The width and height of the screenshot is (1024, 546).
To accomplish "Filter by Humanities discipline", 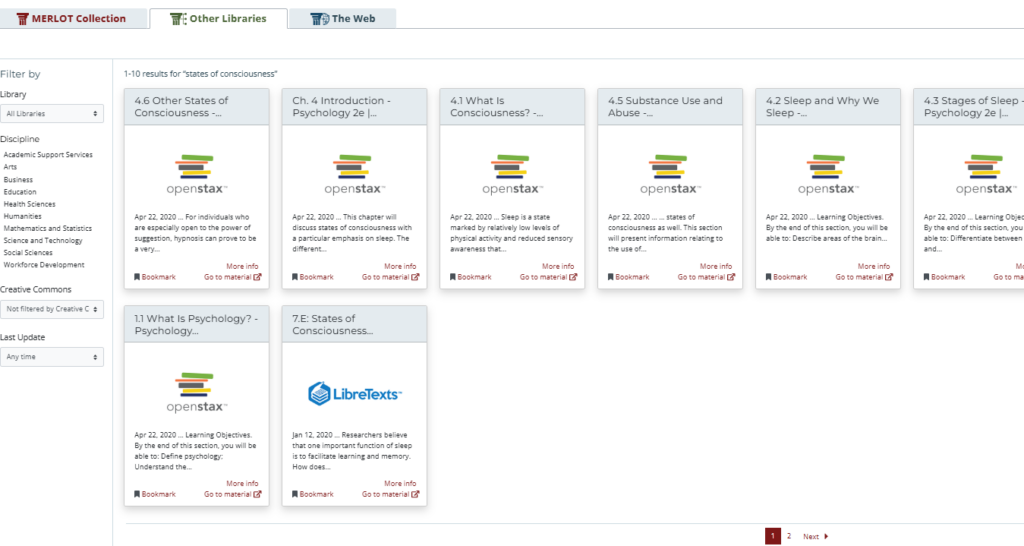I will tap(22, 216).
